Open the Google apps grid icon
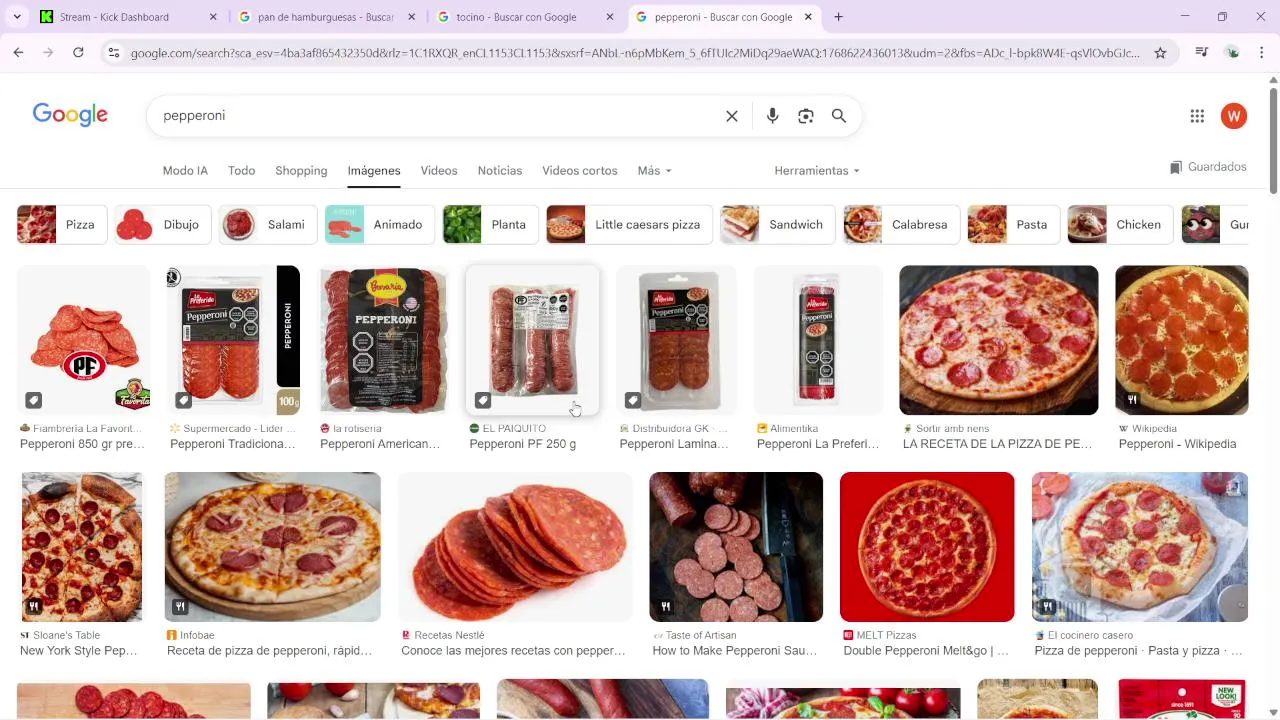1280x720 pixels. [x=1197, y=116]
